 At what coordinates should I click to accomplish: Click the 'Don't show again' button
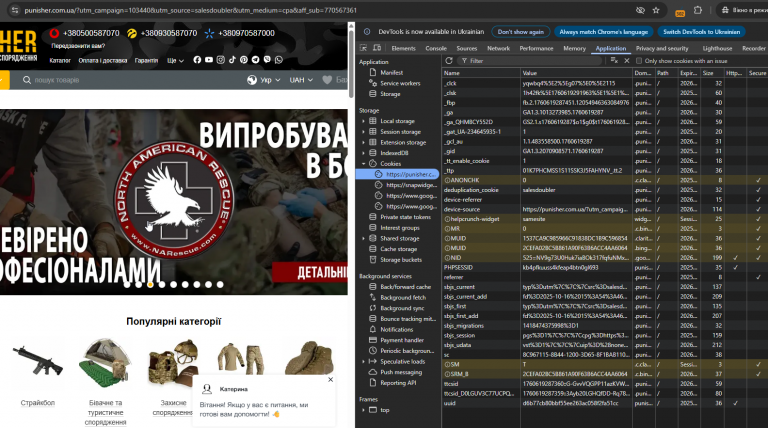click(x=520, y=32)
